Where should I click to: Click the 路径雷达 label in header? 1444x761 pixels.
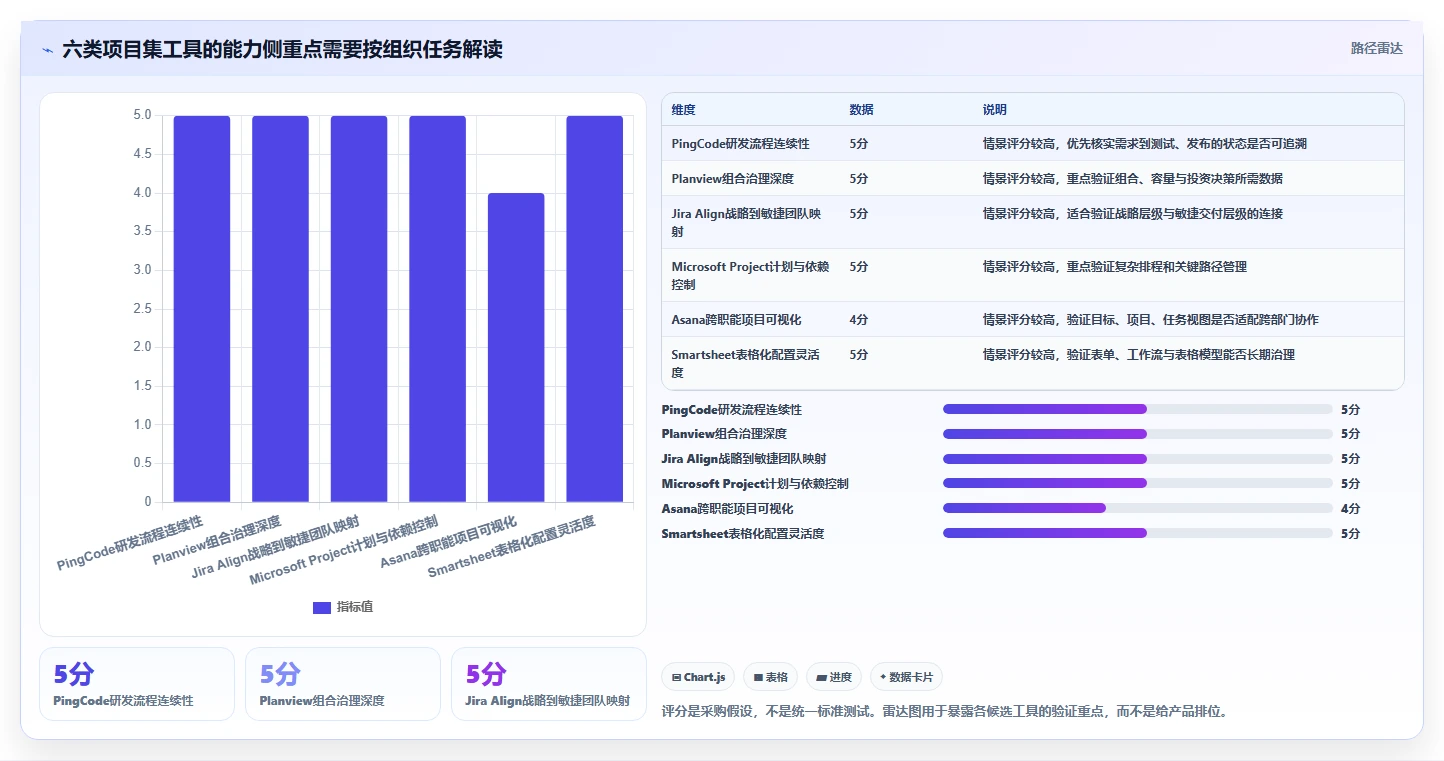(x=1377, y=48)
